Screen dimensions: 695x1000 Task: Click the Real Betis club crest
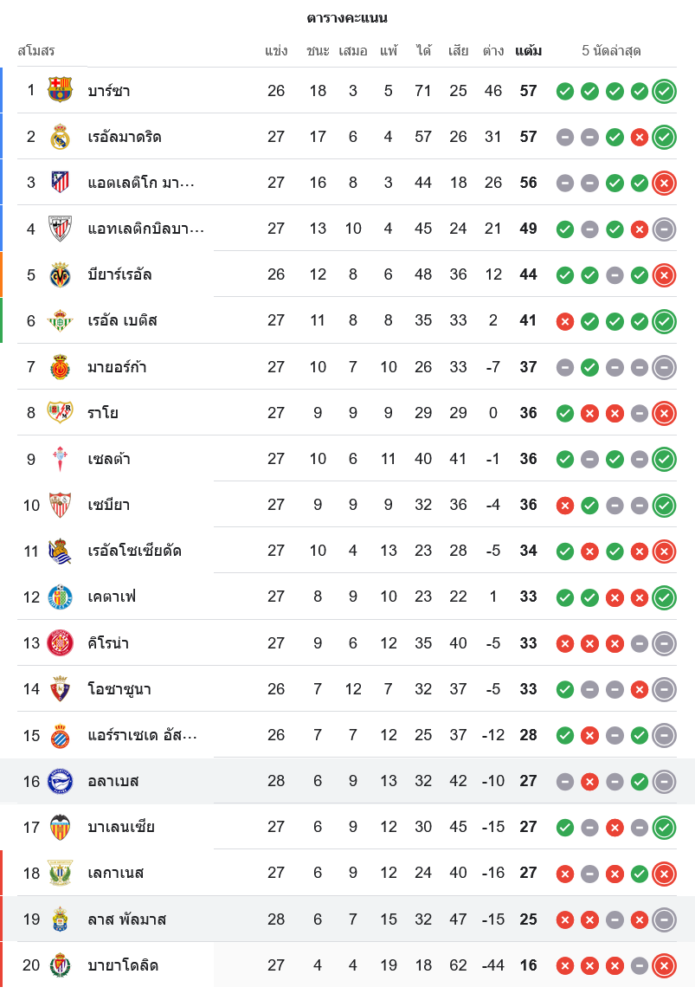[x=60, y=321]
